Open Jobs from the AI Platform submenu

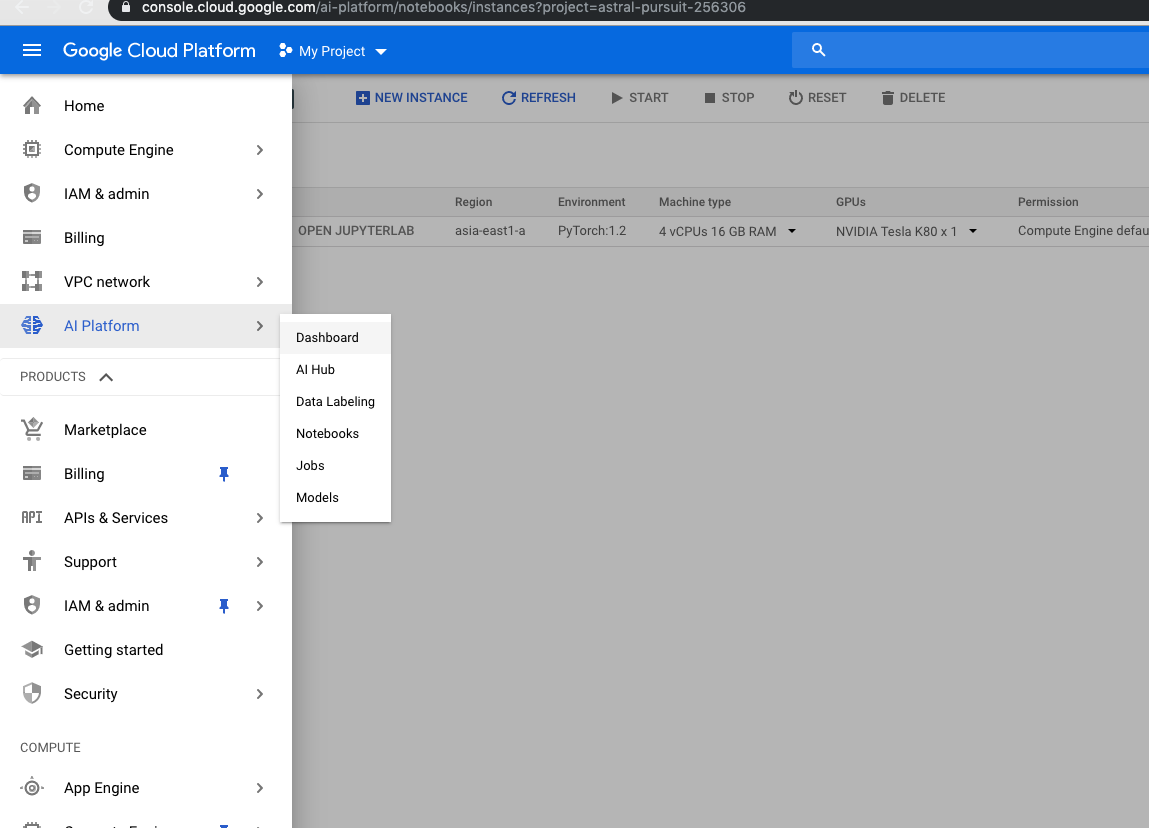(335, 466)
